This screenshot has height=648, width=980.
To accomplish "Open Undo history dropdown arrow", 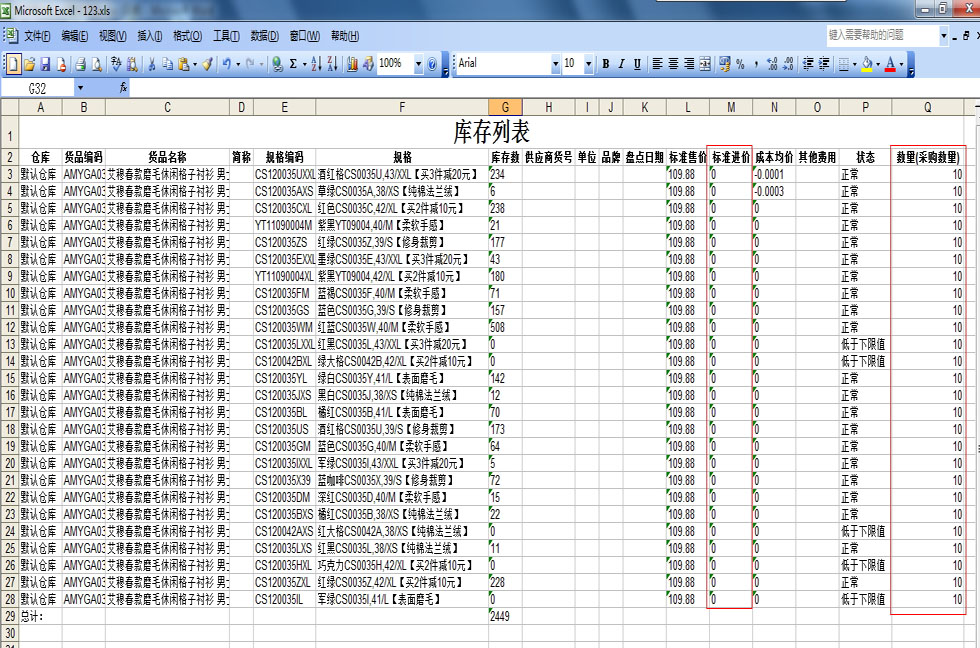I will pyautogui.click(x=238, y=64).
